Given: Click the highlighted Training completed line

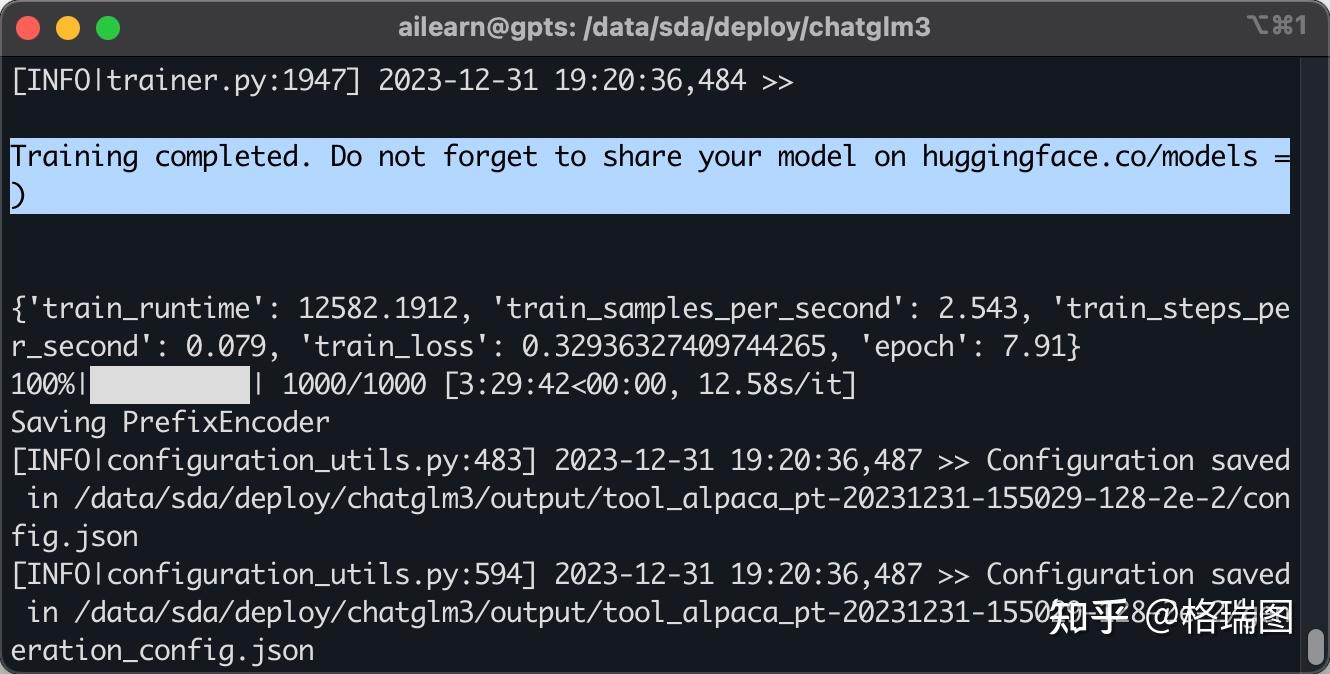Looking at the screenshot, I should tap(500, 157).
